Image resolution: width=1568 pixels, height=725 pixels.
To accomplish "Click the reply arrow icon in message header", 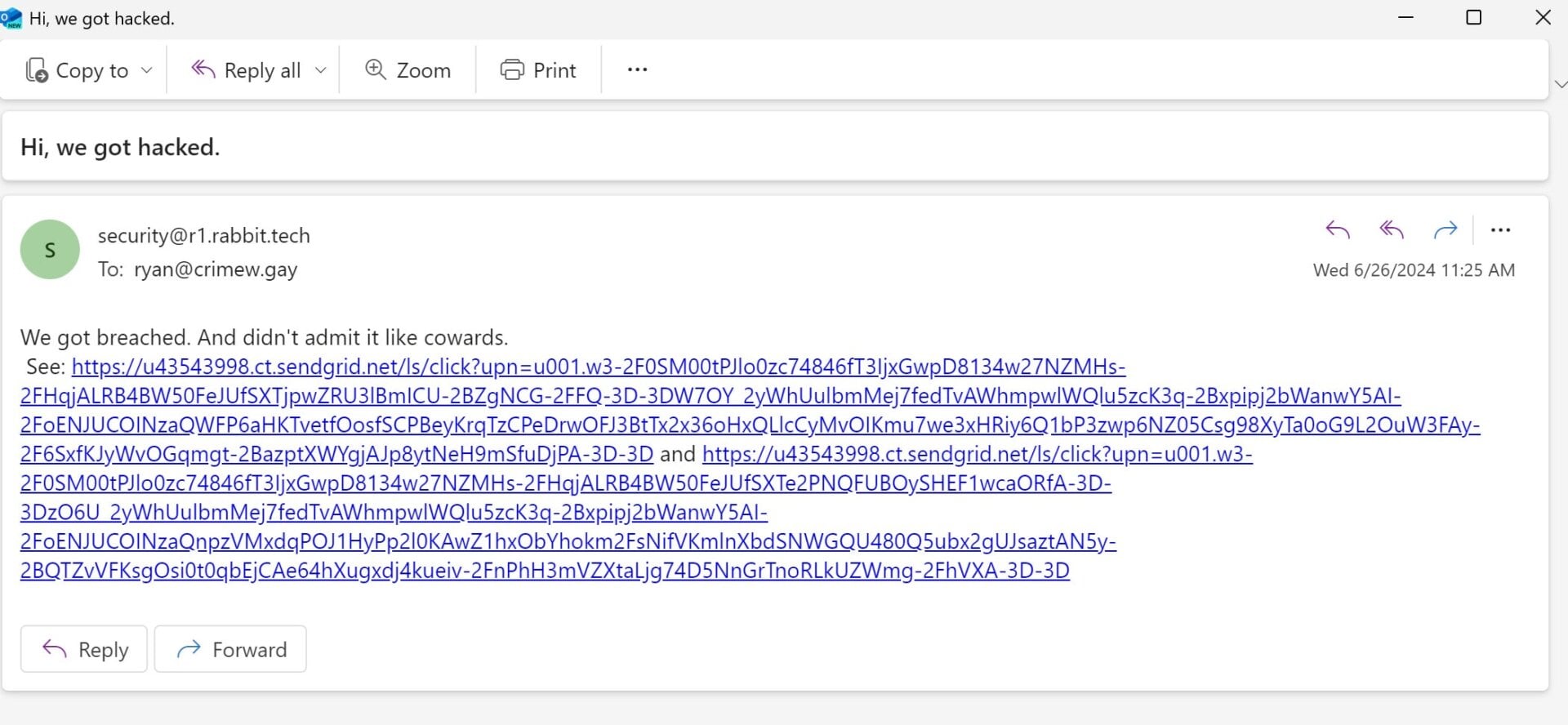I will pyautogui.click(x=1337, y=230).
